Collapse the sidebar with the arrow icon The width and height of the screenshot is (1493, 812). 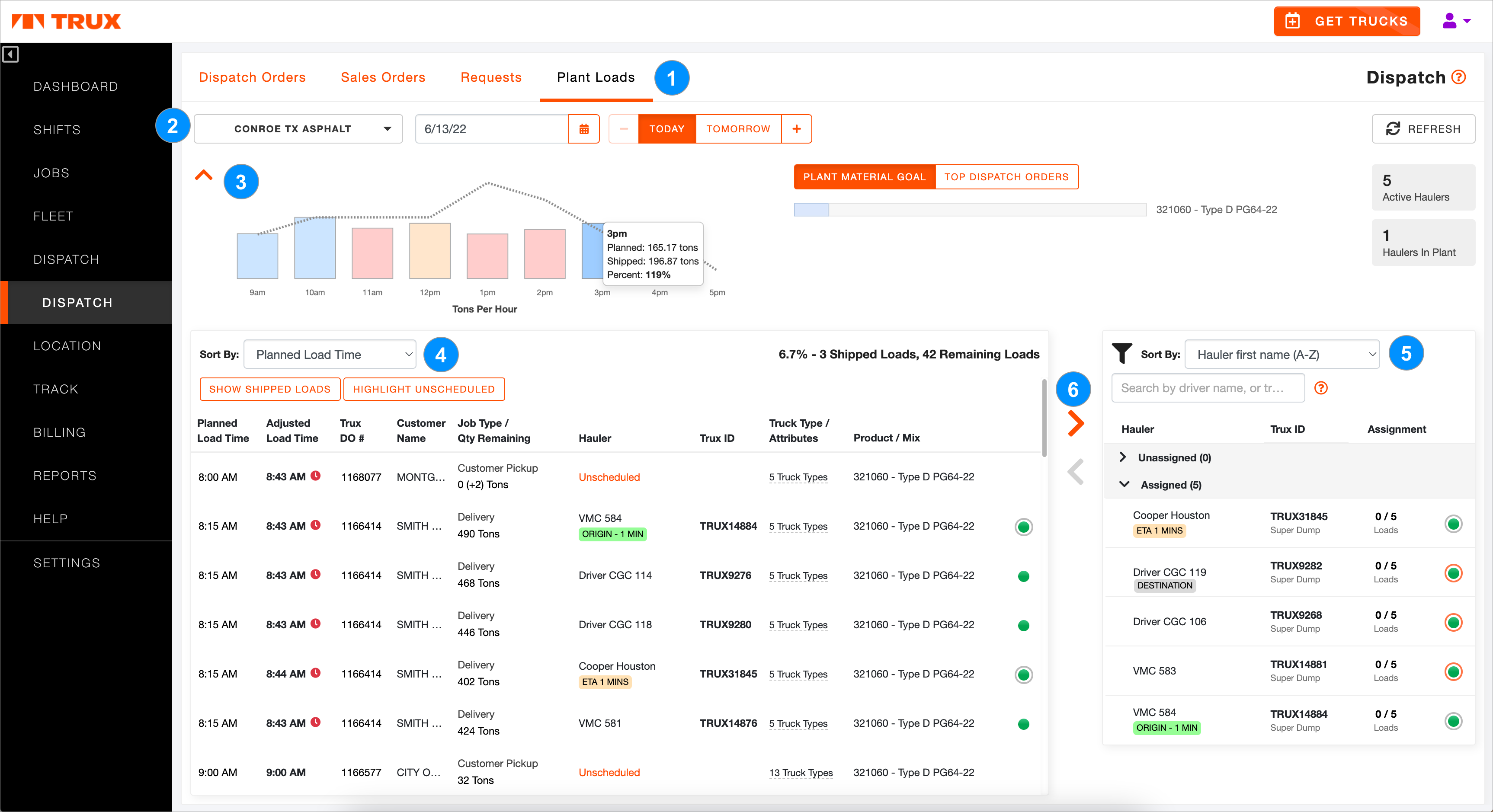click(10, 54)
